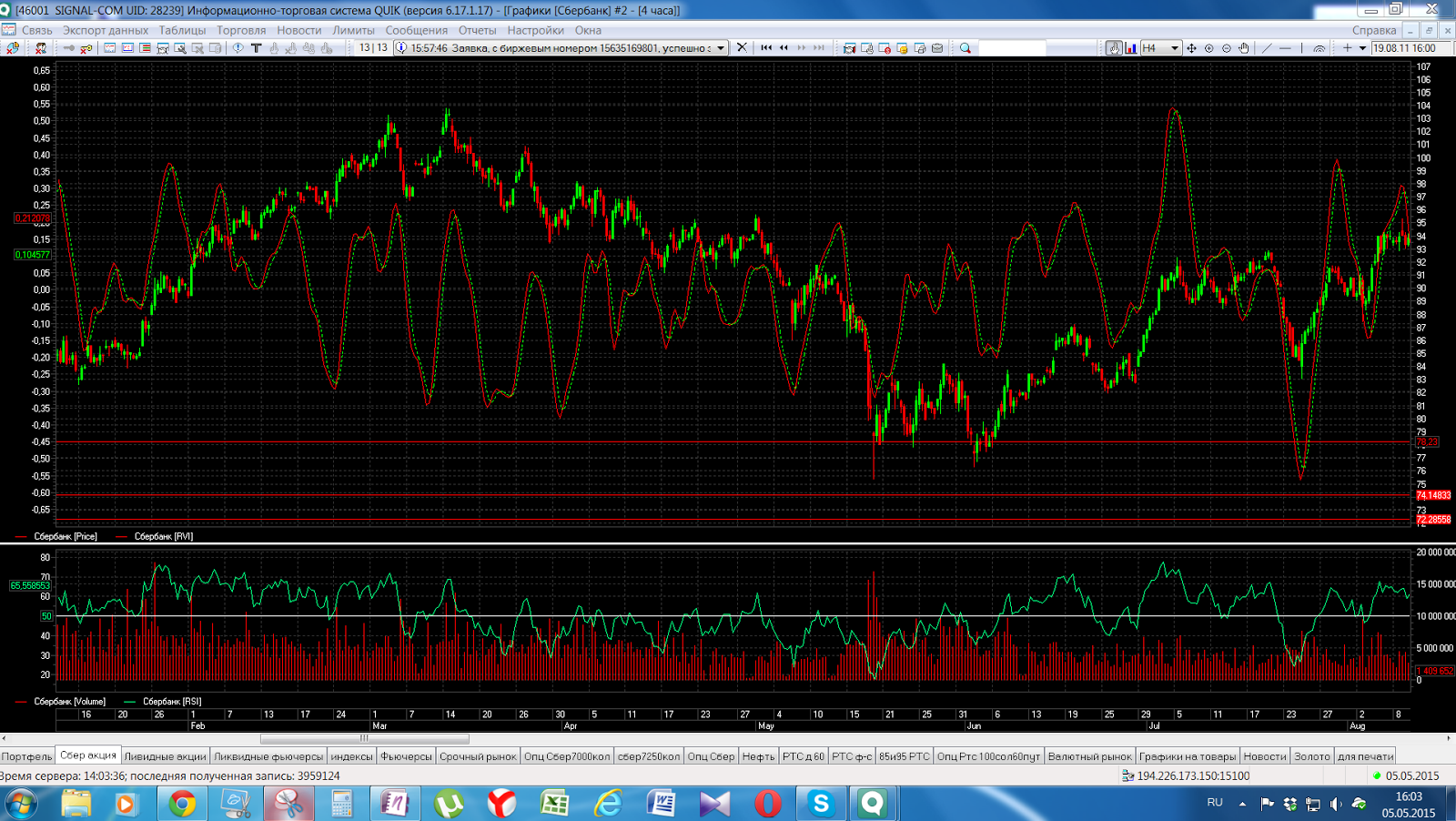Open the Справка menu

coord(1373,30)
